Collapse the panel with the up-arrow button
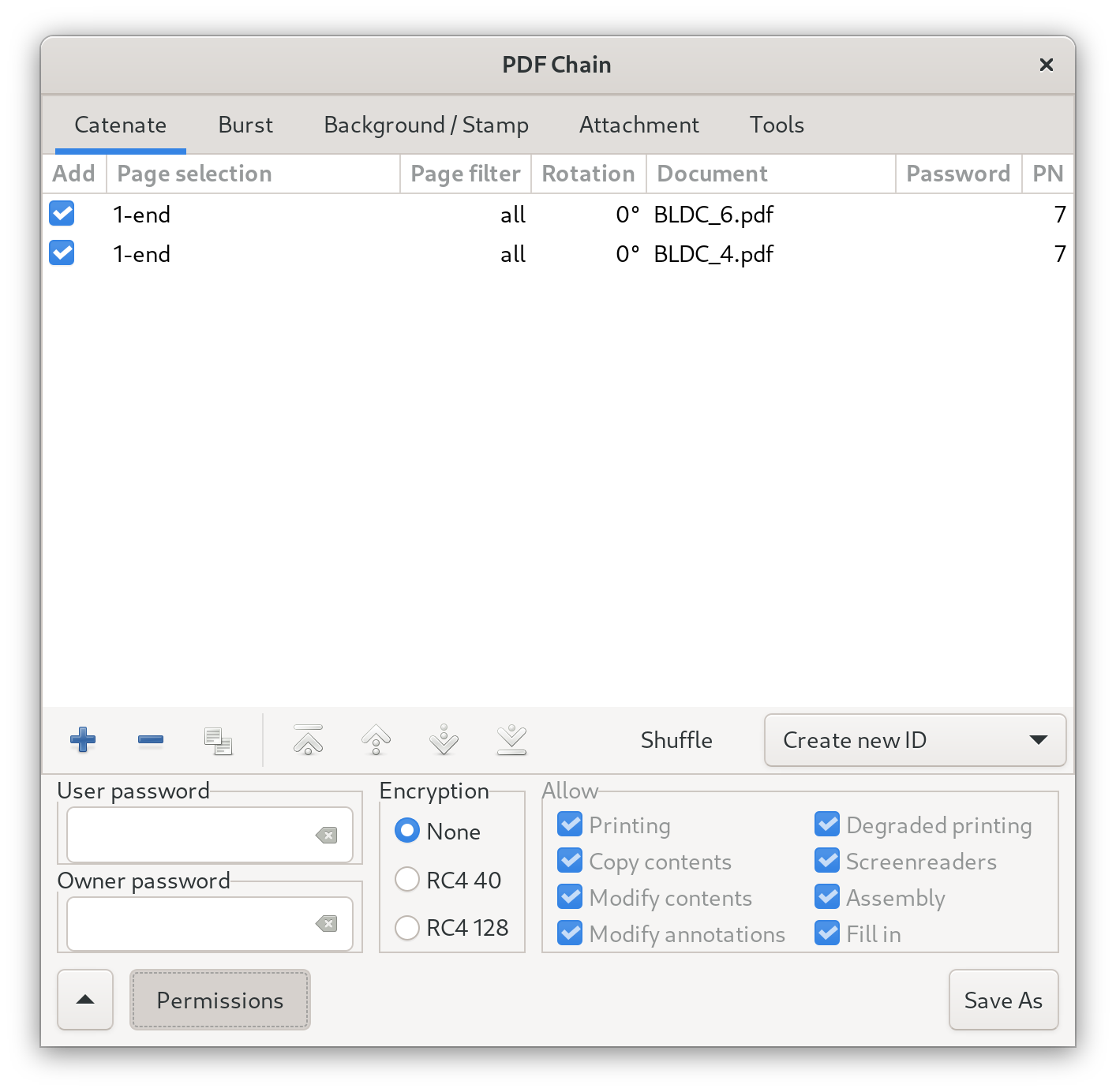 [85, 1000]
